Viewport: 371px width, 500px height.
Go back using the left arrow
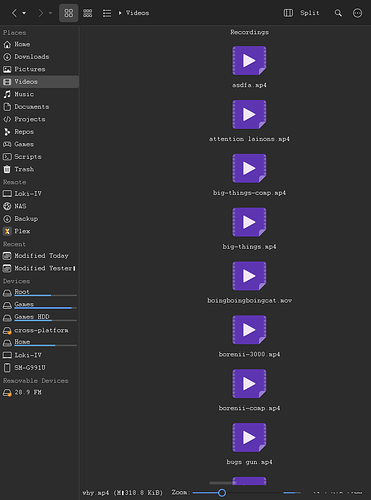[14, 13]
